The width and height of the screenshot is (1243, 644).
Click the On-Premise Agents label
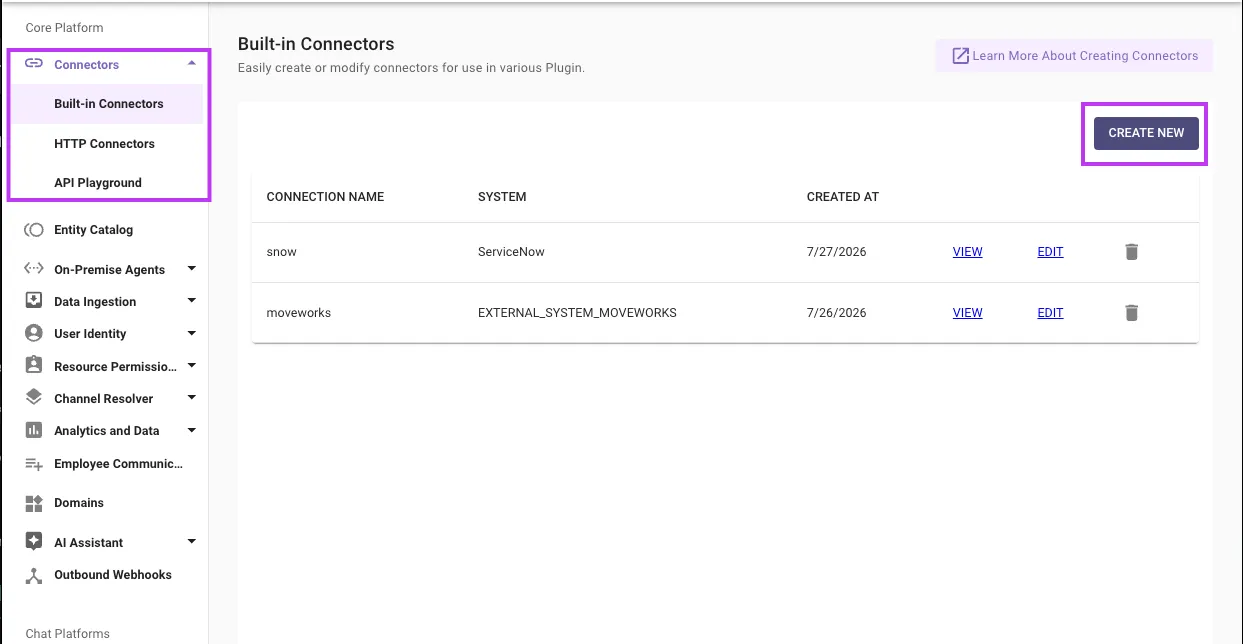pos(109,270)
